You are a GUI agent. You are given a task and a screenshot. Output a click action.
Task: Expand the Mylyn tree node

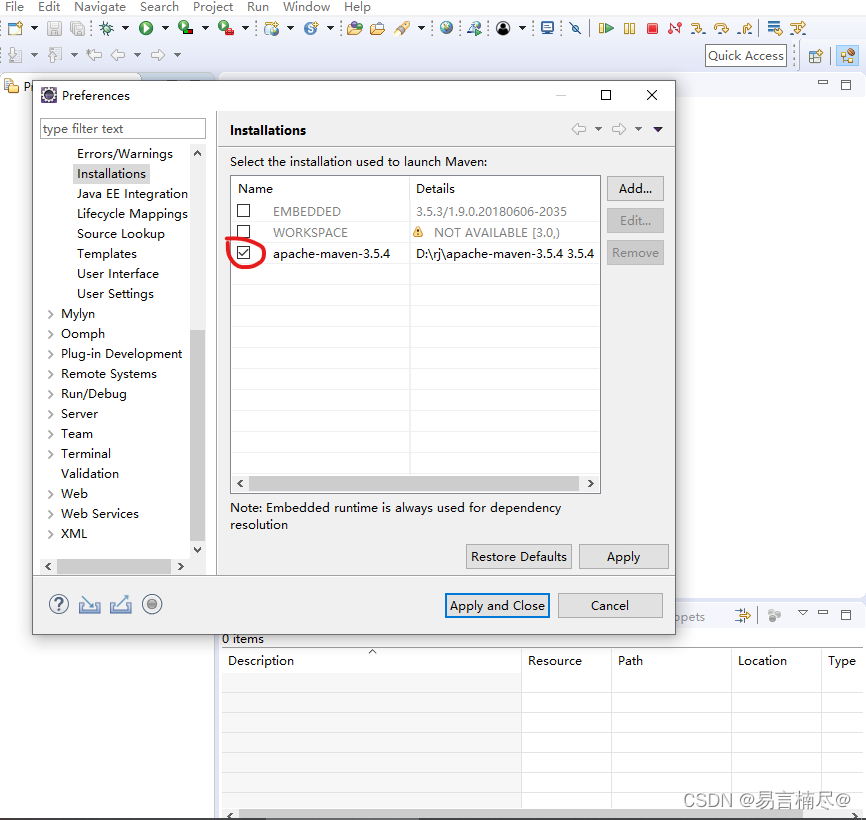pyautogui.click(x=51, y=314)
